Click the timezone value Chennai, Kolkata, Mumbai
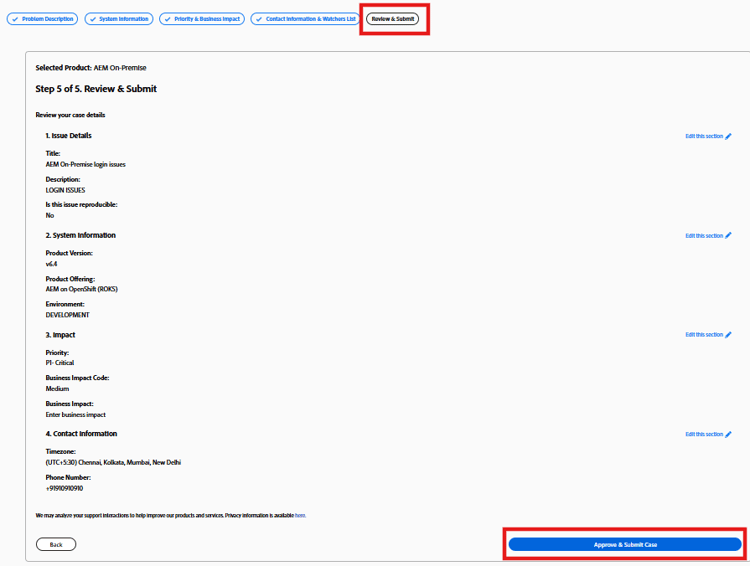The width and height of the screenshot is (750, 566). click(113, 463)
